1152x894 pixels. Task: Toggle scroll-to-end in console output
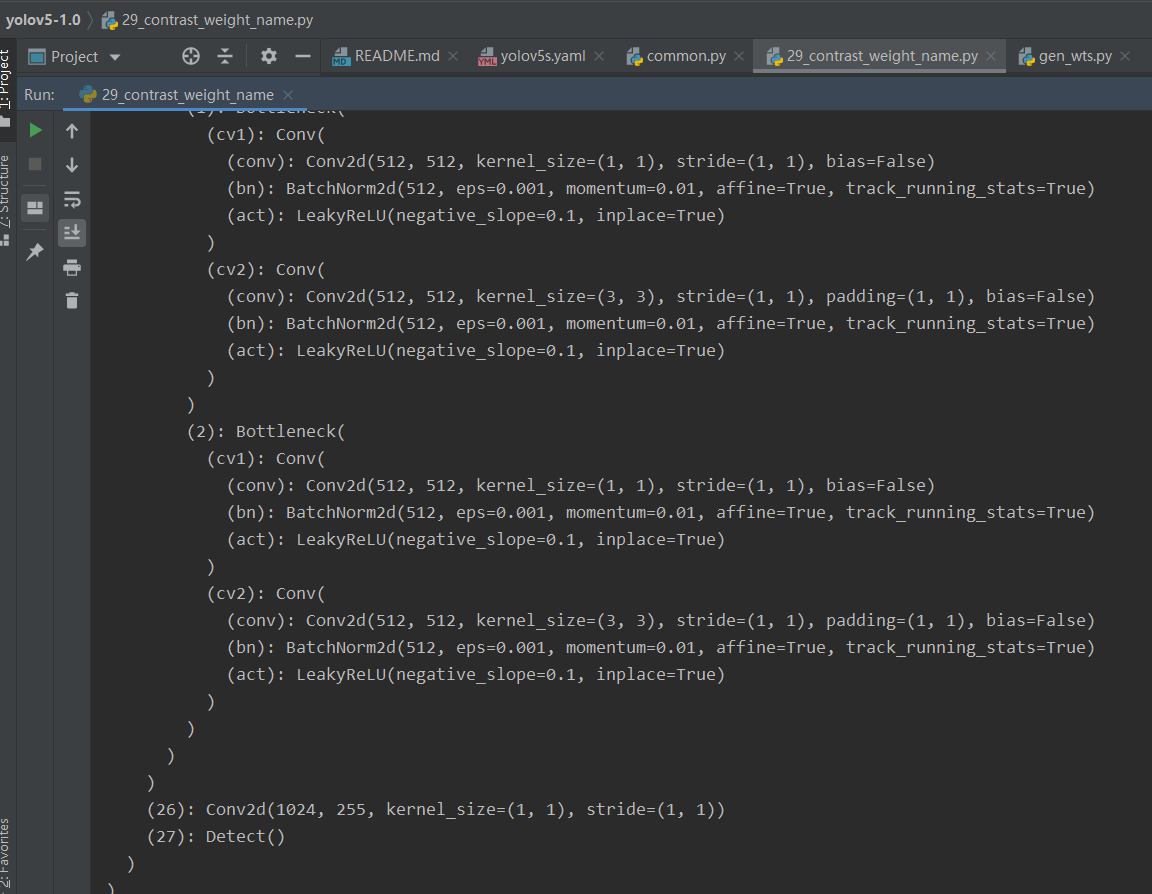click(x=71, y=233)
